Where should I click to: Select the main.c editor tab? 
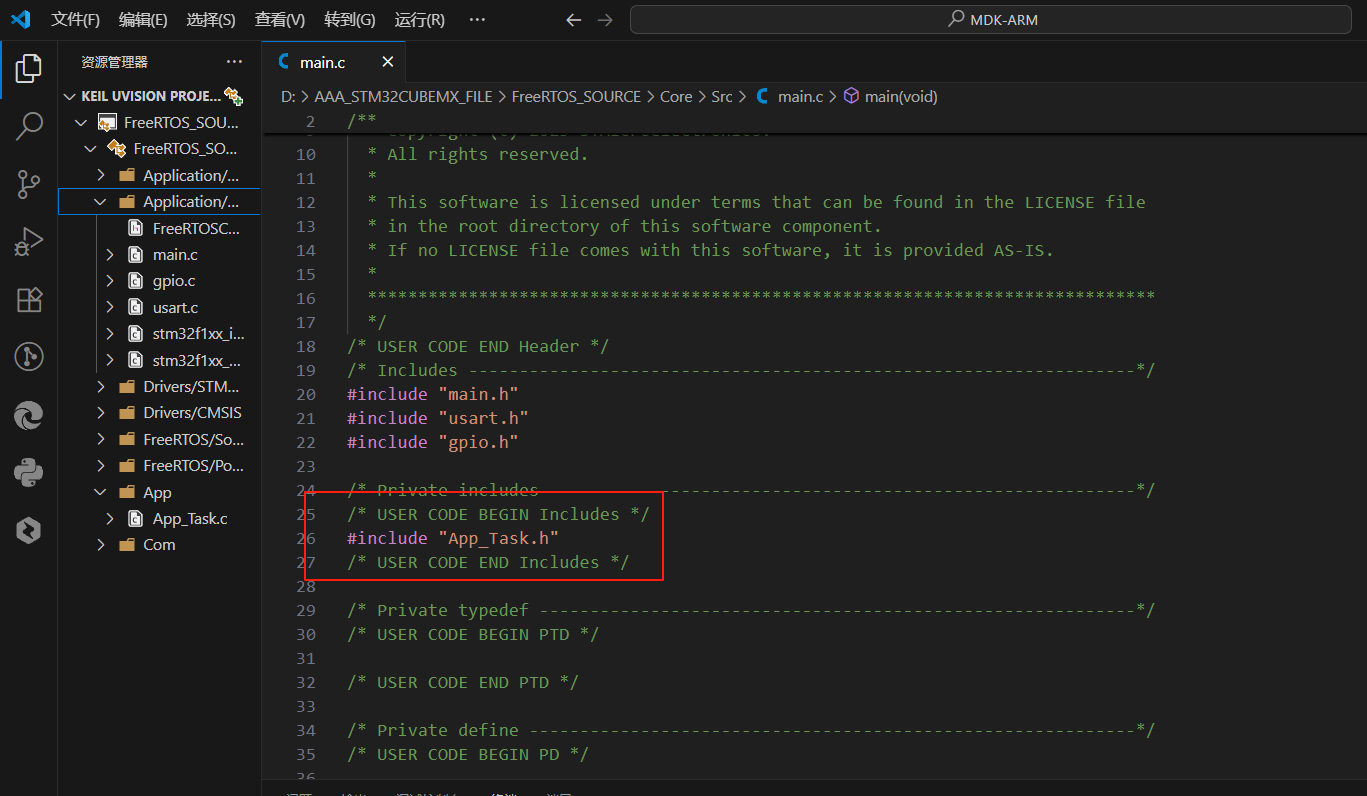coord(322,61)
